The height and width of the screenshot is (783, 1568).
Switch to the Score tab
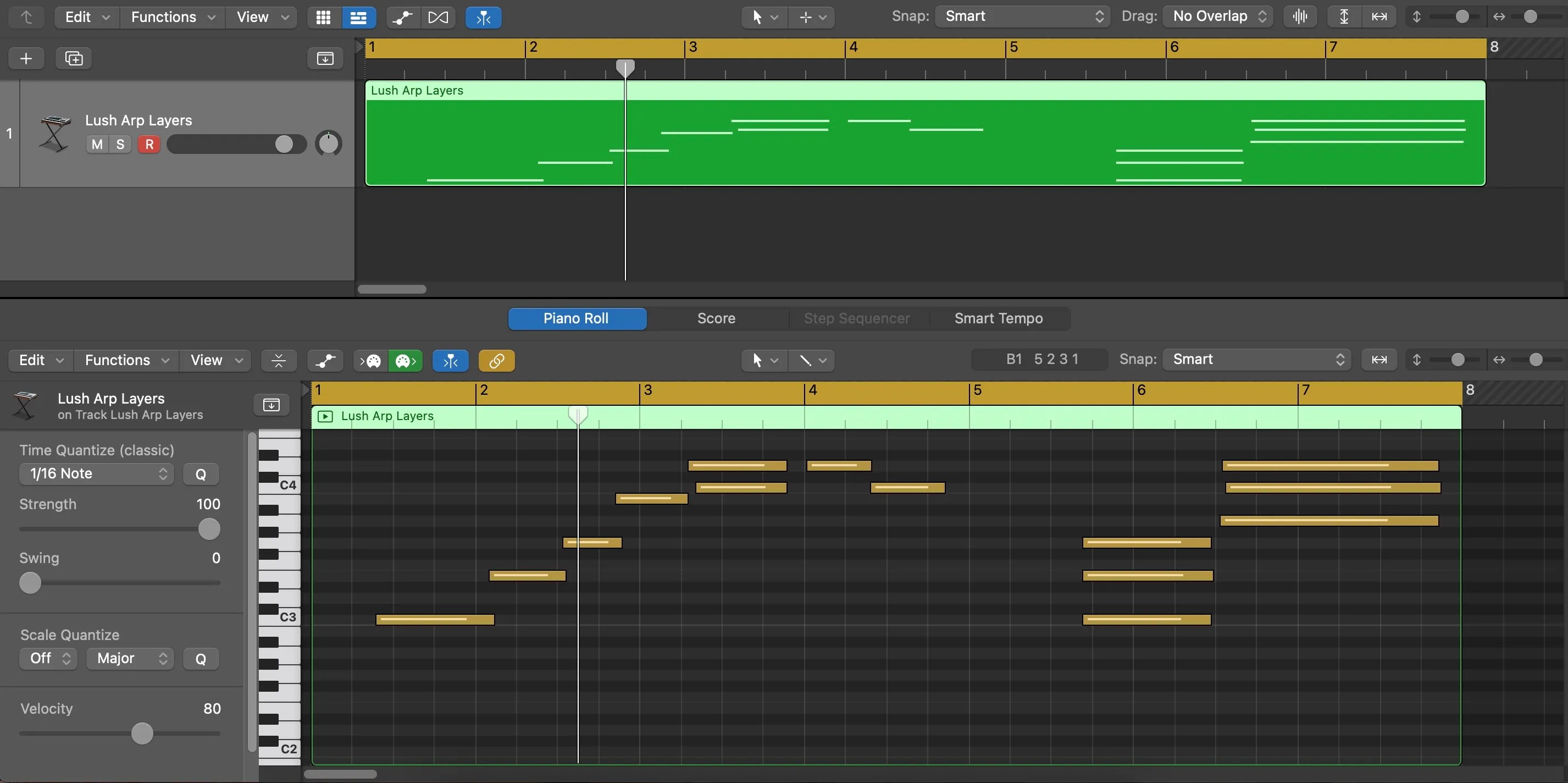(716, 318)
